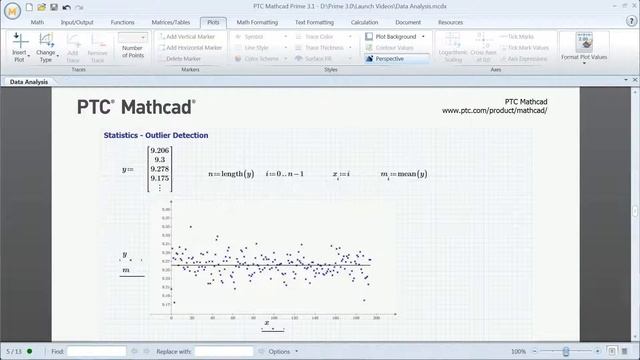Click the Open file folder icon
Image resolution: width=640 pixels, height=360 pixels.
click(41, 7)
